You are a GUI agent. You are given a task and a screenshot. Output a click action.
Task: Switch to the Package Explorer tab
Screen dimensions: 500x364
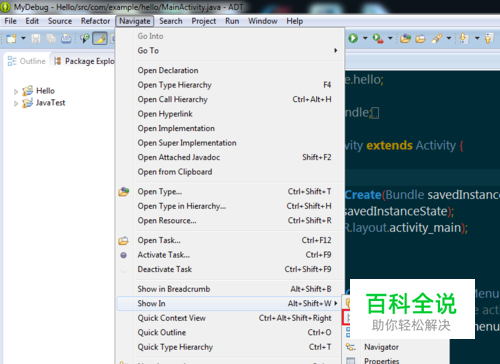tap(84, 61)
